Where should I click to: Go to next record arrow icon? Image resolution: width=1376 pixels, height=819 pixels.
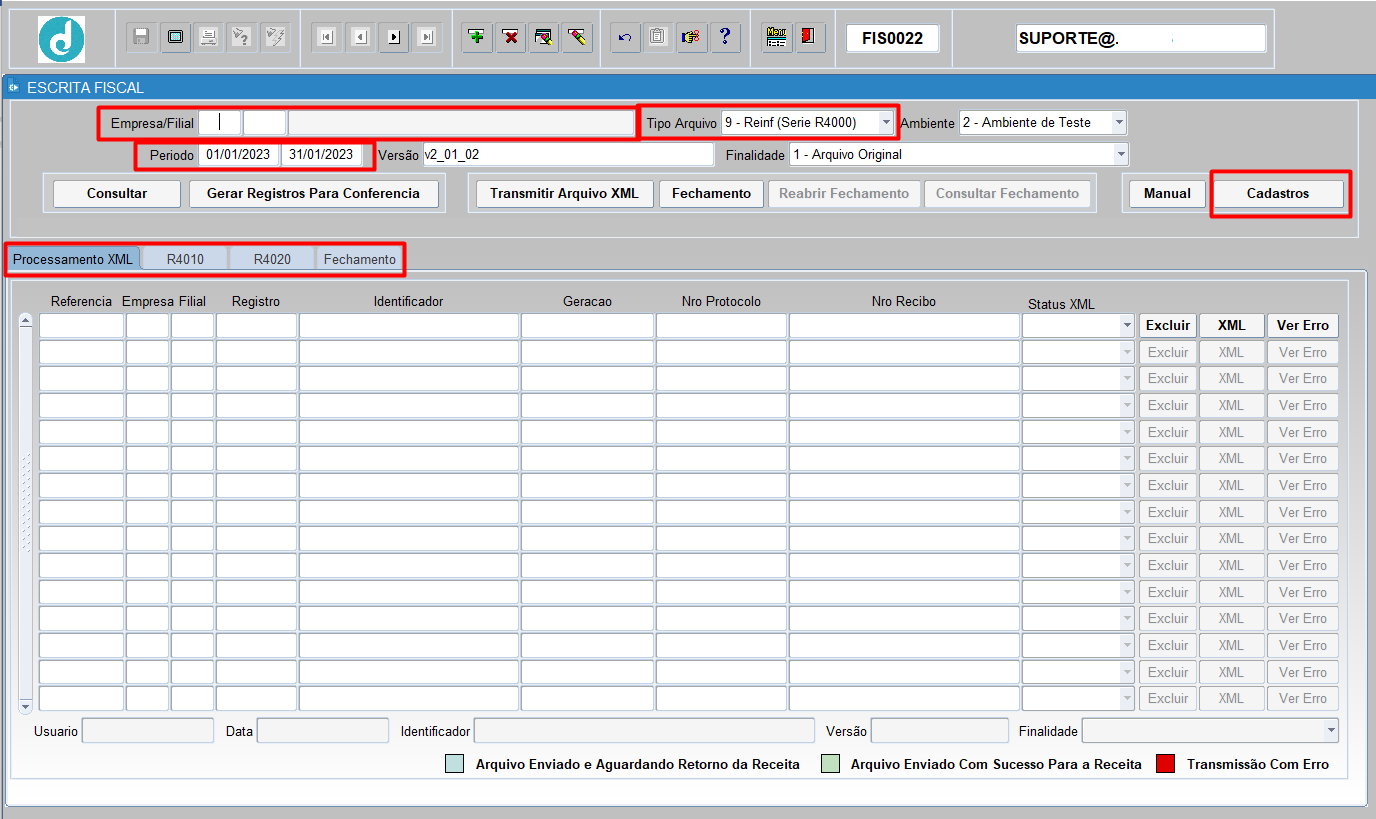coord(393,37)
